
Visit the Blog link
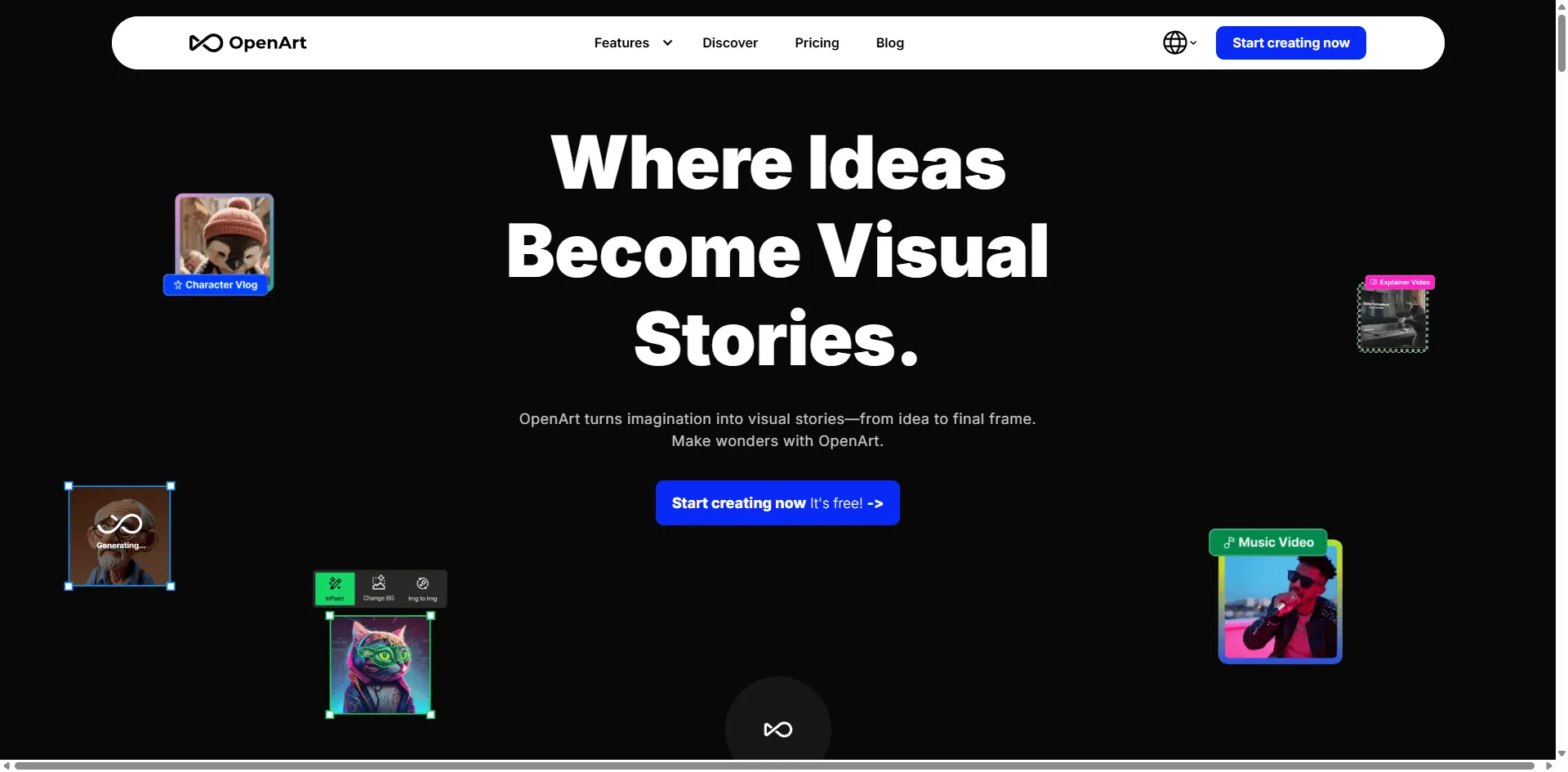pos(889,43)
